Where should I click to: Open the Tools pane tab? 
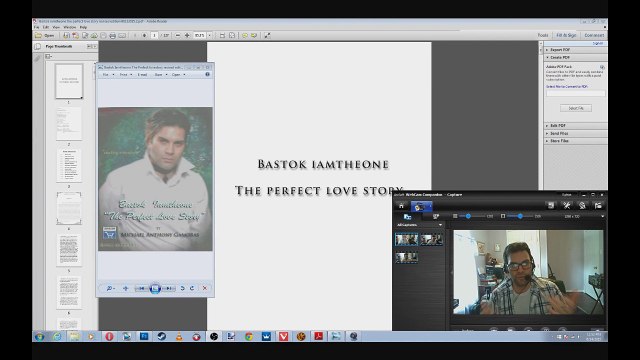point(543,36)
